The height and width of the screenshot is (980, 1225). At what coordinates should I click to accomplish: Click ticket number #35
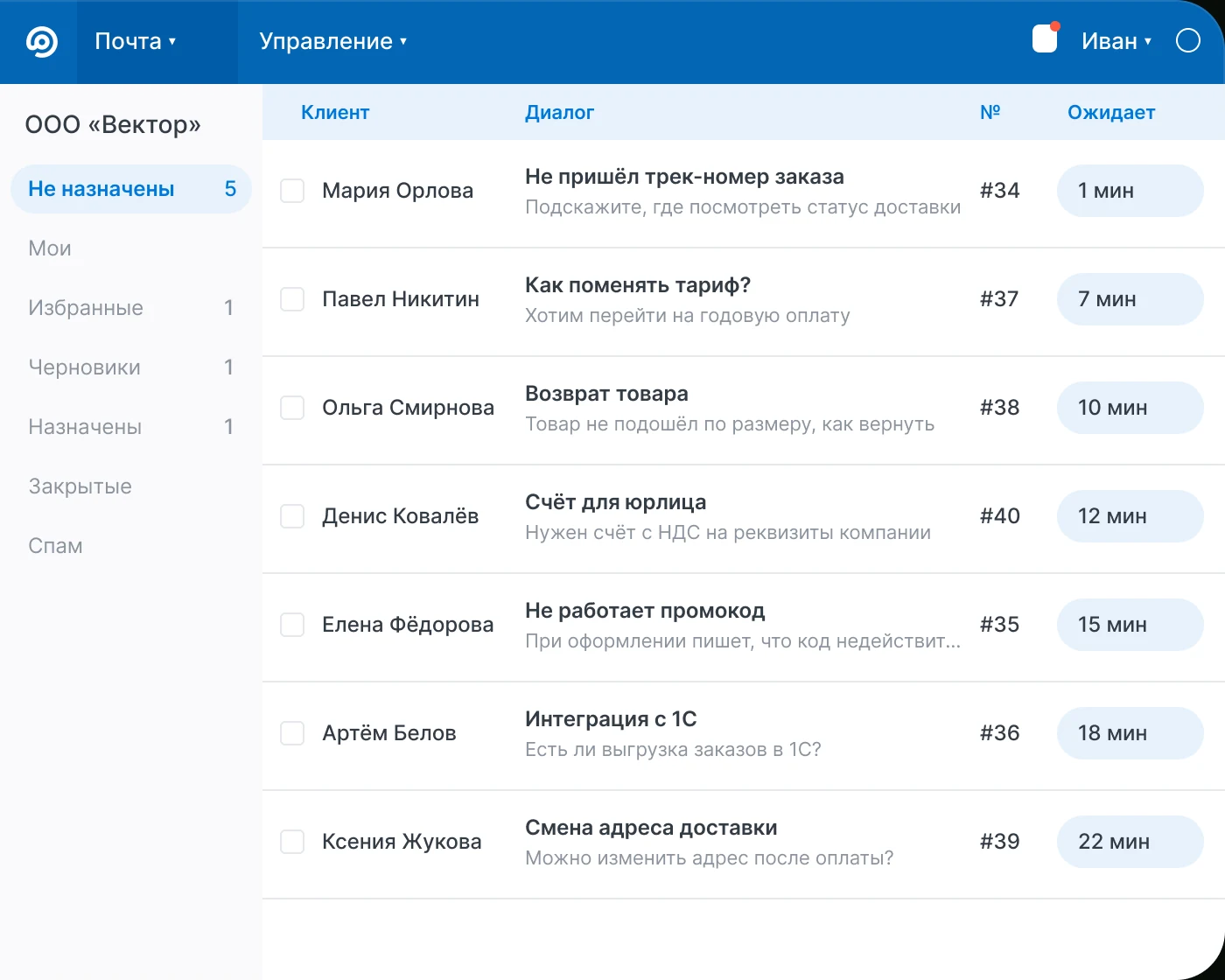[999, 625]
